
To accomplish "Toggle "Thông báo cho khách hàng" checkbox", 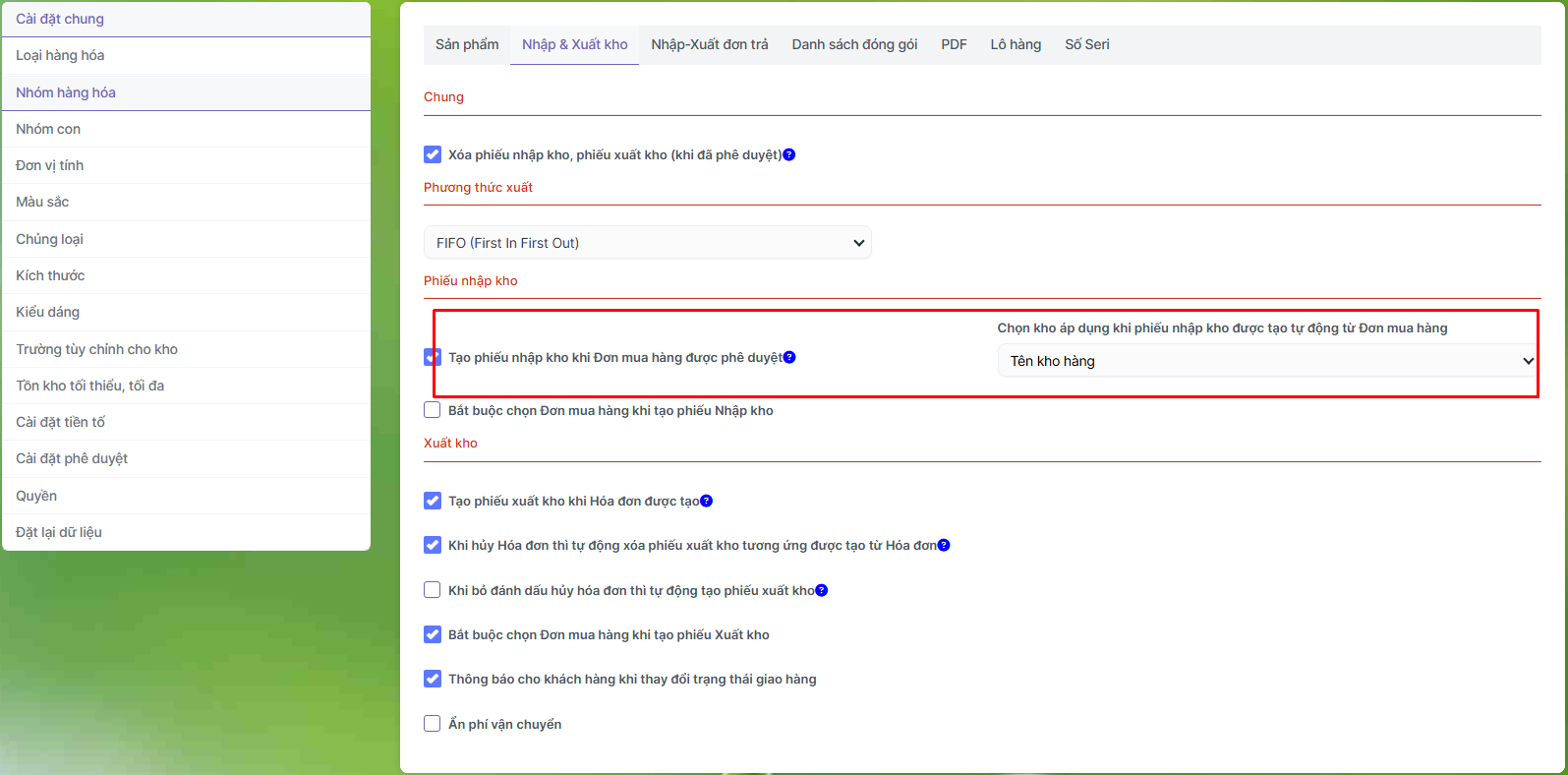I will coord(433,679).
